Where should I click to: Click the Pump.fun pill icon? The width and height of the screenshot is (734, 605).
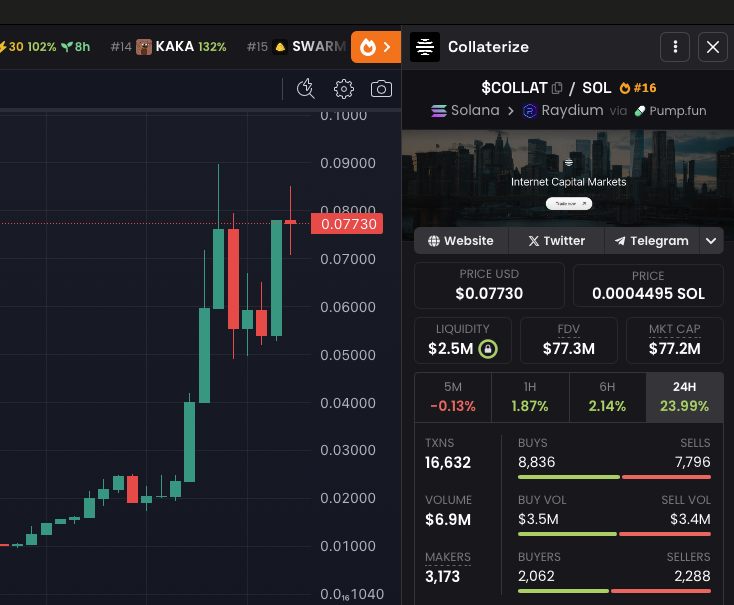click(639, 111)
